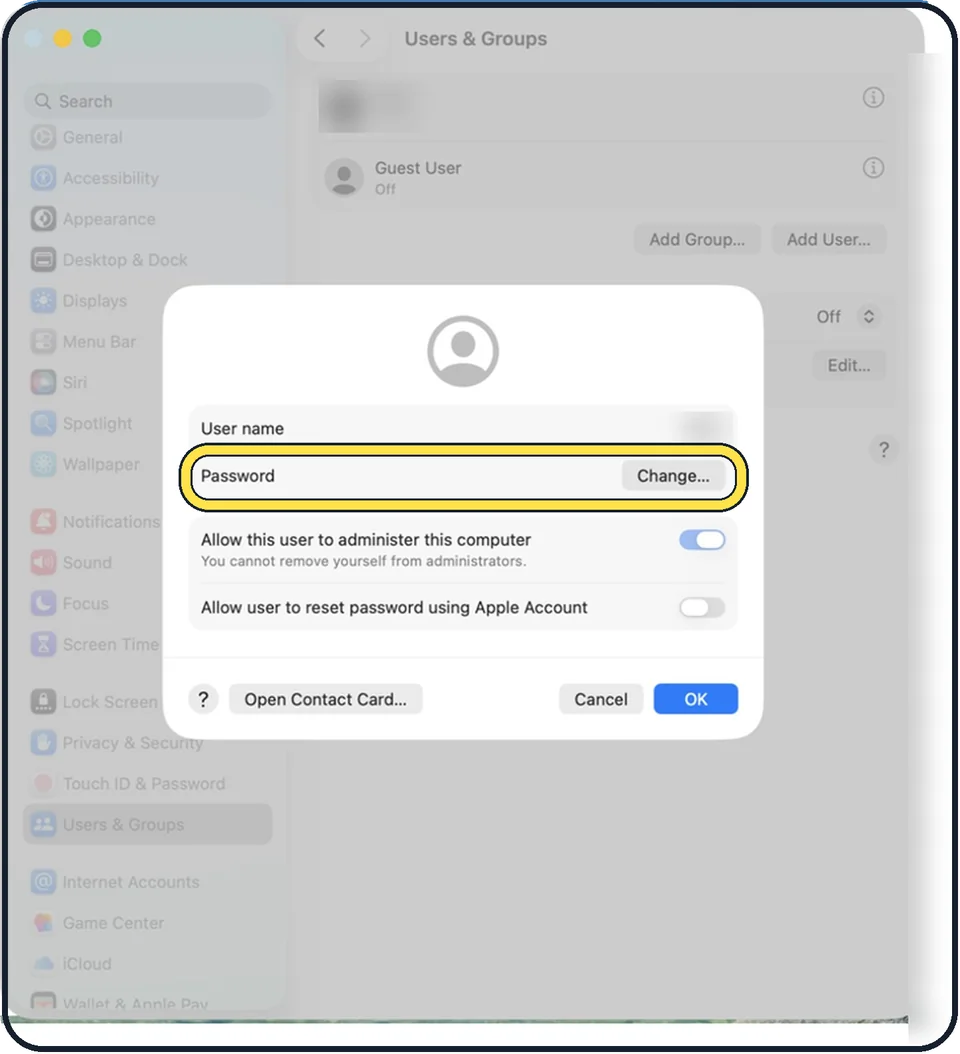Click the Siri icon in sidebar
The image size is (960, 1054).
pos(43,382)
